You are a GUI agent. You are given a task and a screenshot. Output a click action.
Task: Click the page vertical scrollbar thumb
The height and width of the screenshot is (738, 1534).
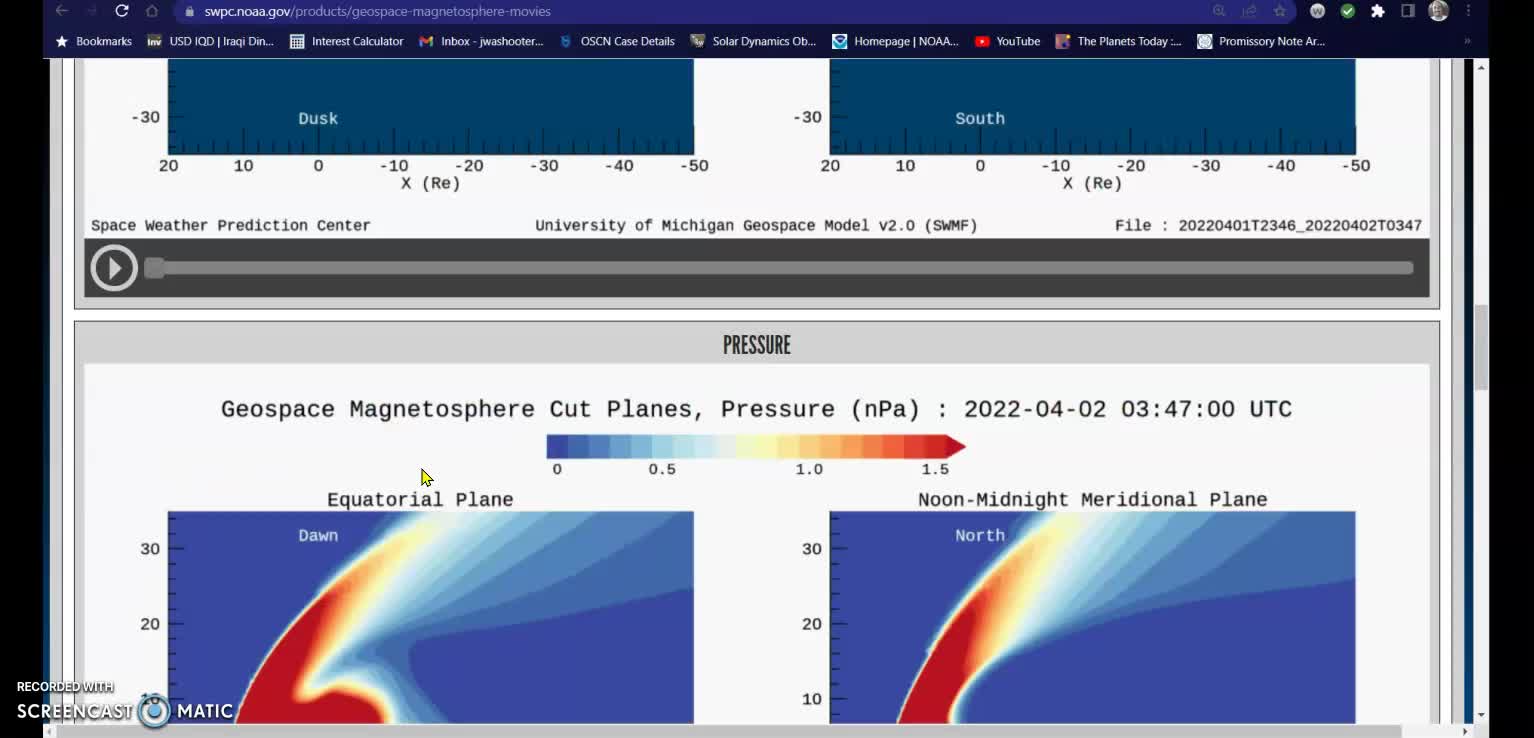pos(1481,348)
